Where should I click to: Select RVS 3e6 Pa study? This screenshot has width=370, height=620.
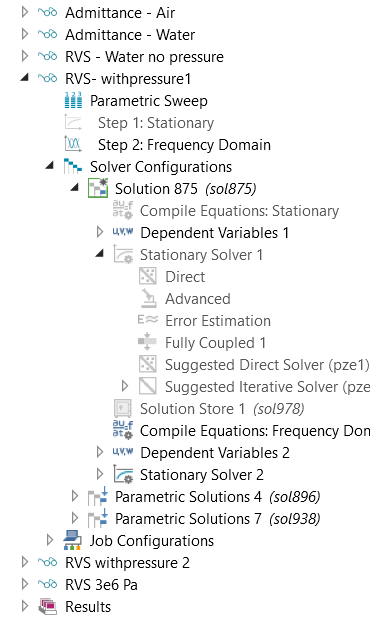tap(101, 584)
